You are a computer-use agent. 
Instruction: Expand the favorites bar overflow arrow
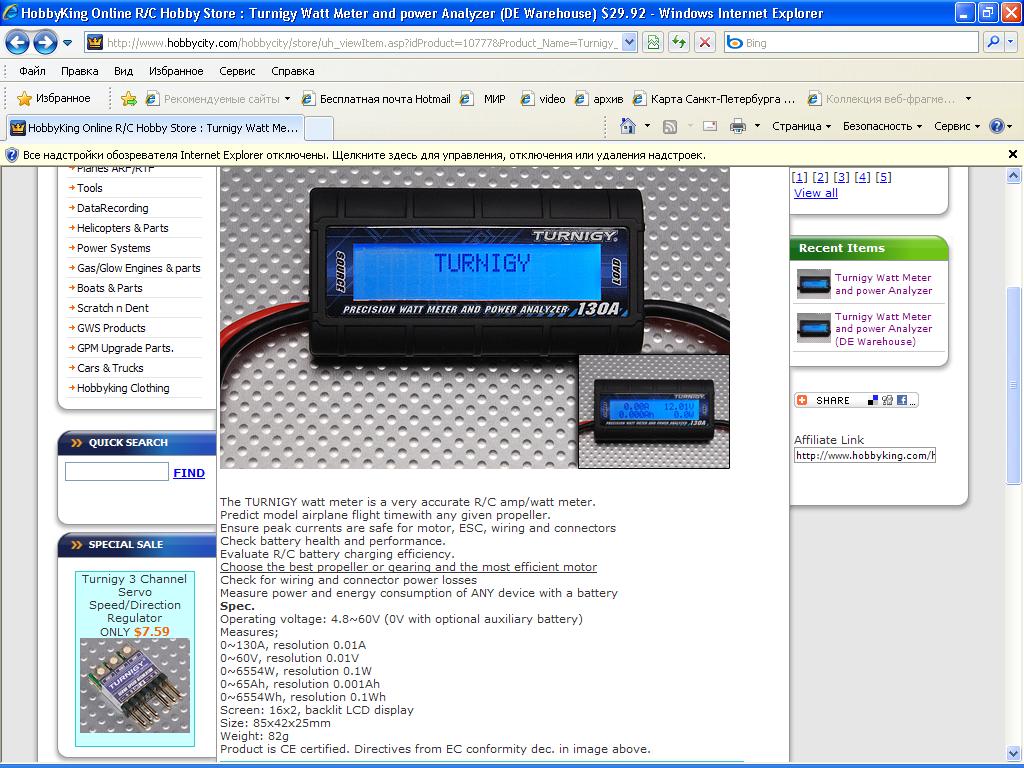pyautogui.click(x=968, y=99)
